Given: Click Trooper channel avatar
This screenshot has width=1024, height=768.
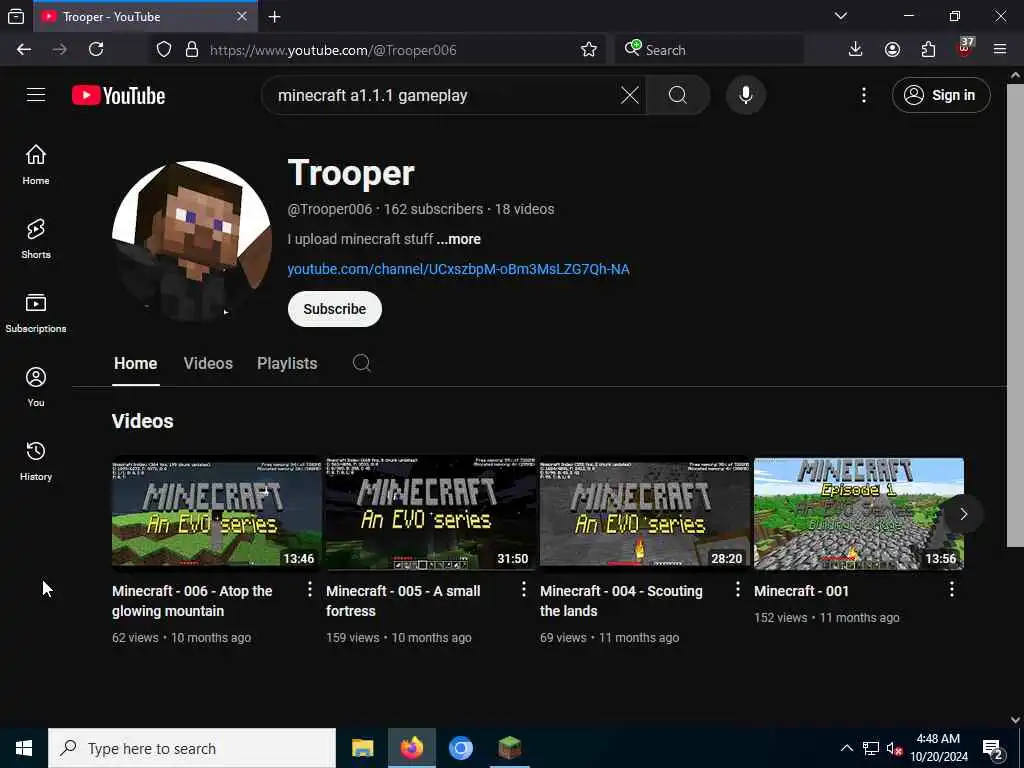Looking at the screenshot, I should click(192, 241).
